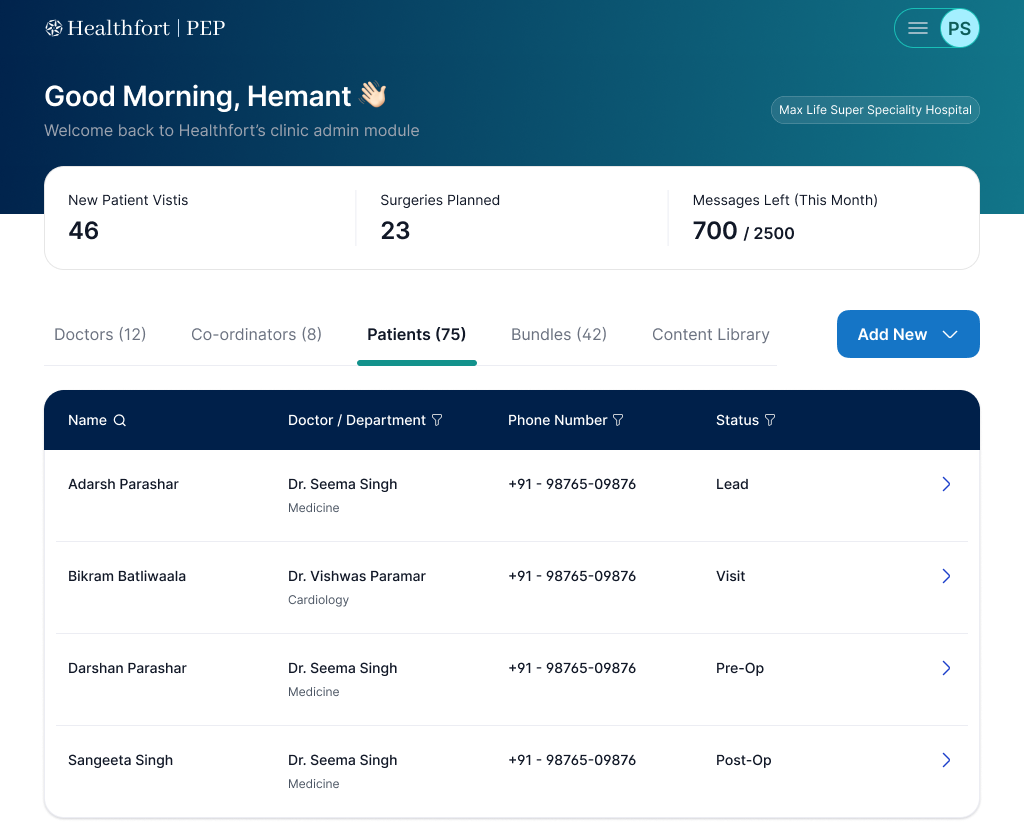The width and height of the screenshot is (1024, 822).
Task: Click the Surgeries Planned stat card
Action: (440, 217)
